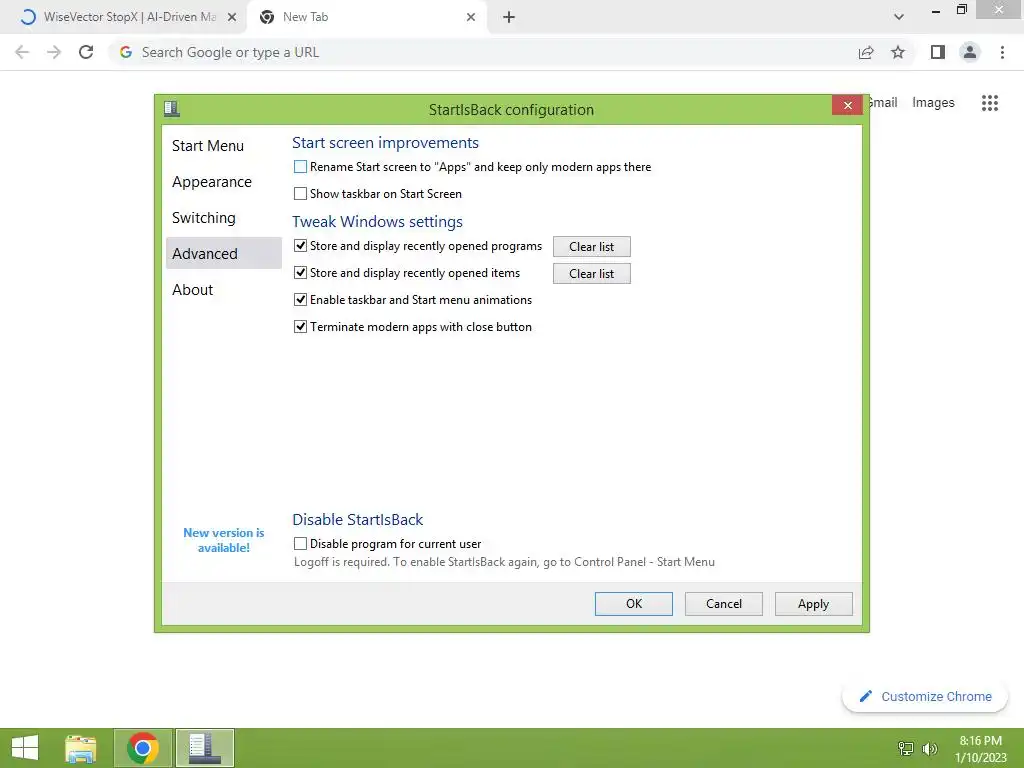The image size is (1024, 768).
Task: Clear list of recently opened programs
Action: [592, 247]
